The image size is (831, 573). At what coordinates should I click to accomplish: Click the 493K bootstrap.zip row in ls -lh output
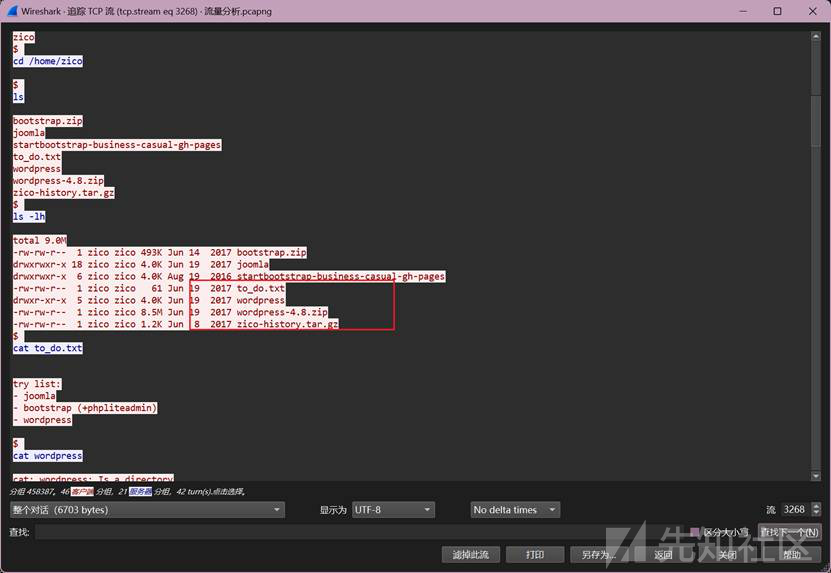(160, 252)
